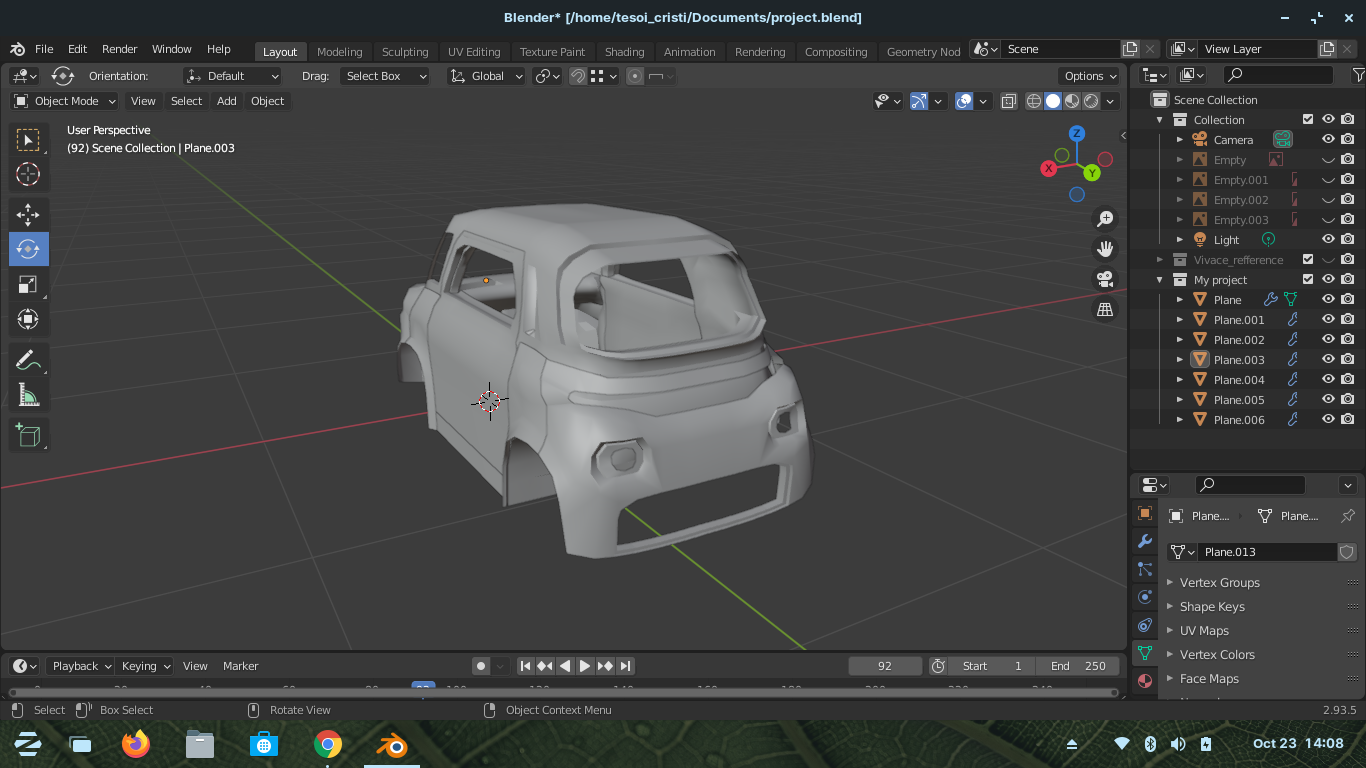This screenshot has height=768, width=1366.
Task: Choose the Measure tool
Action: (28, 397)
